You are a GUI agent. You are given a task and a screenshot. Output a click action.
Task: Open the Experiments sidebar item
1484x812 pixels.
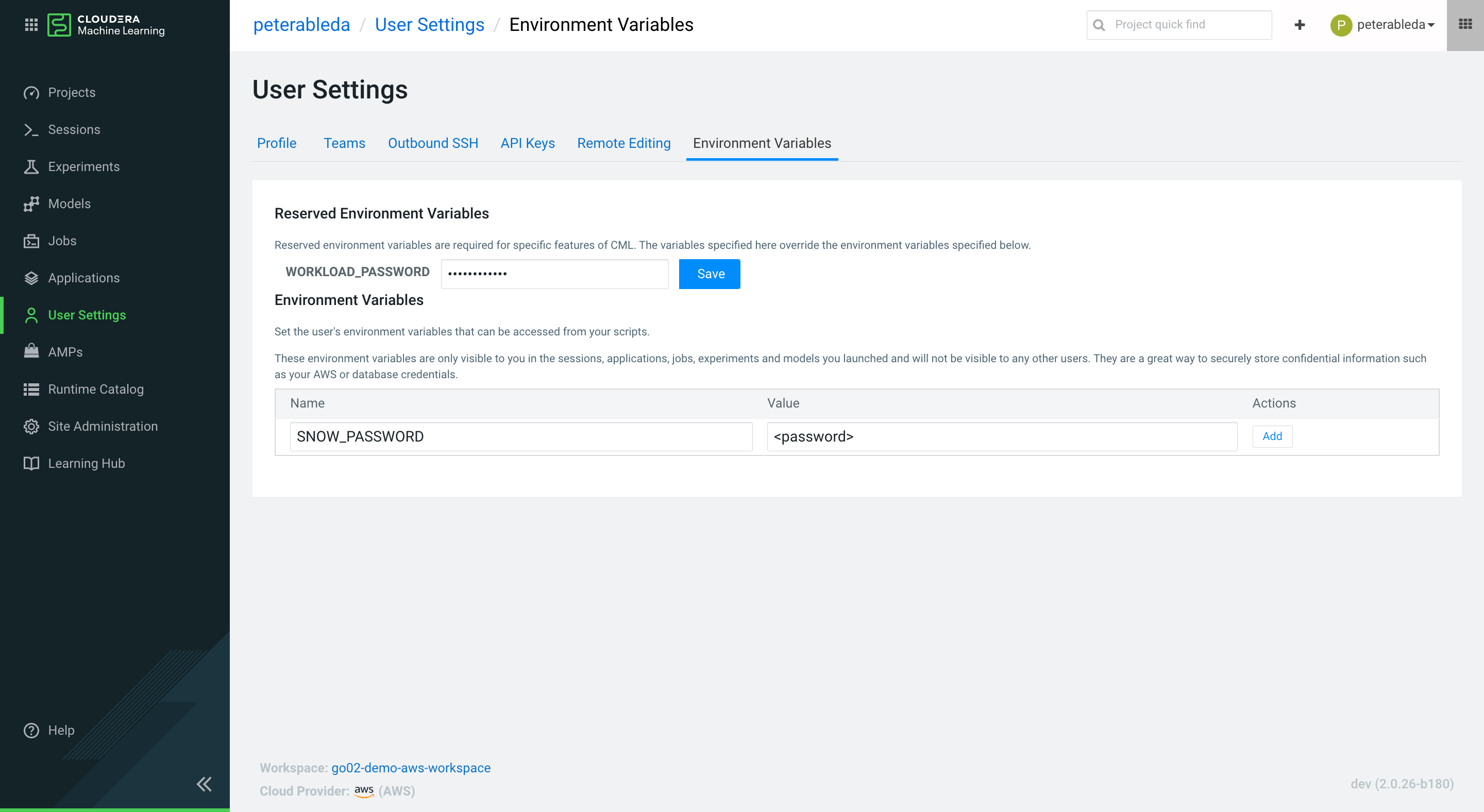85,166
